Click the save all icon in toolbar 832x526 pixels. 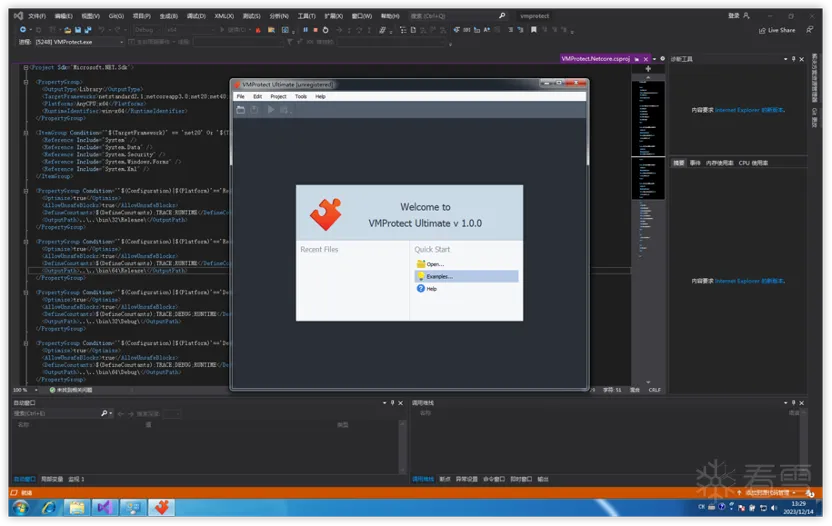point(88,30)
